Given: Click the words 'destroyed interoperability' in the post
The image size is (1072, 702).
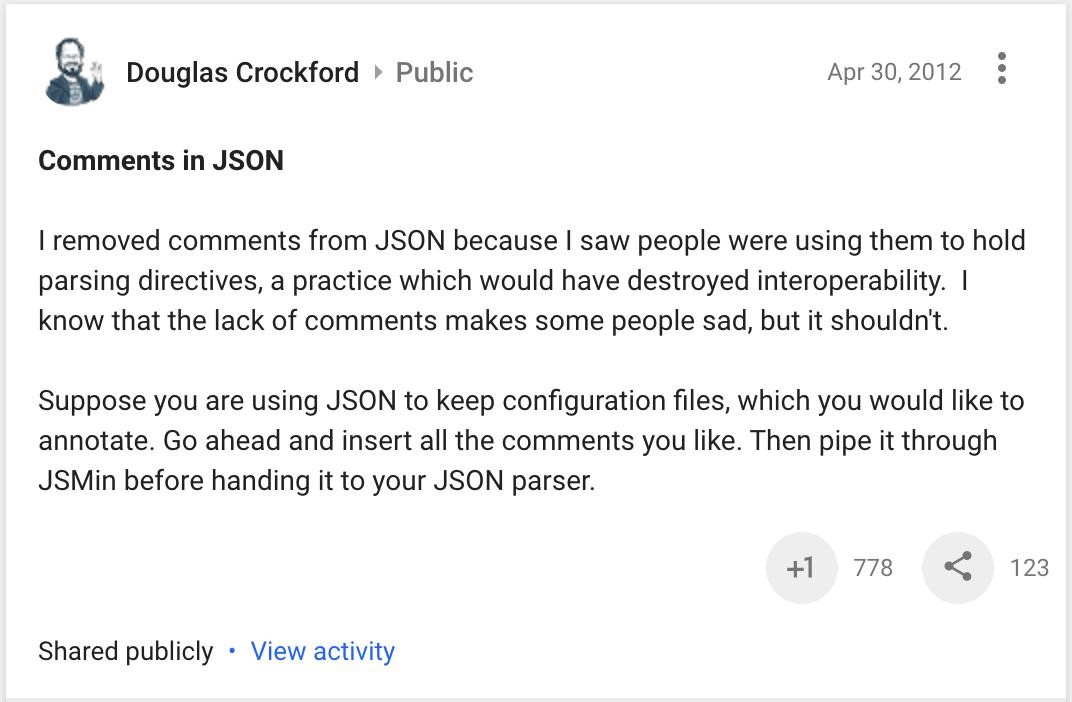Looking at the screenshot, I should point(786,281).
